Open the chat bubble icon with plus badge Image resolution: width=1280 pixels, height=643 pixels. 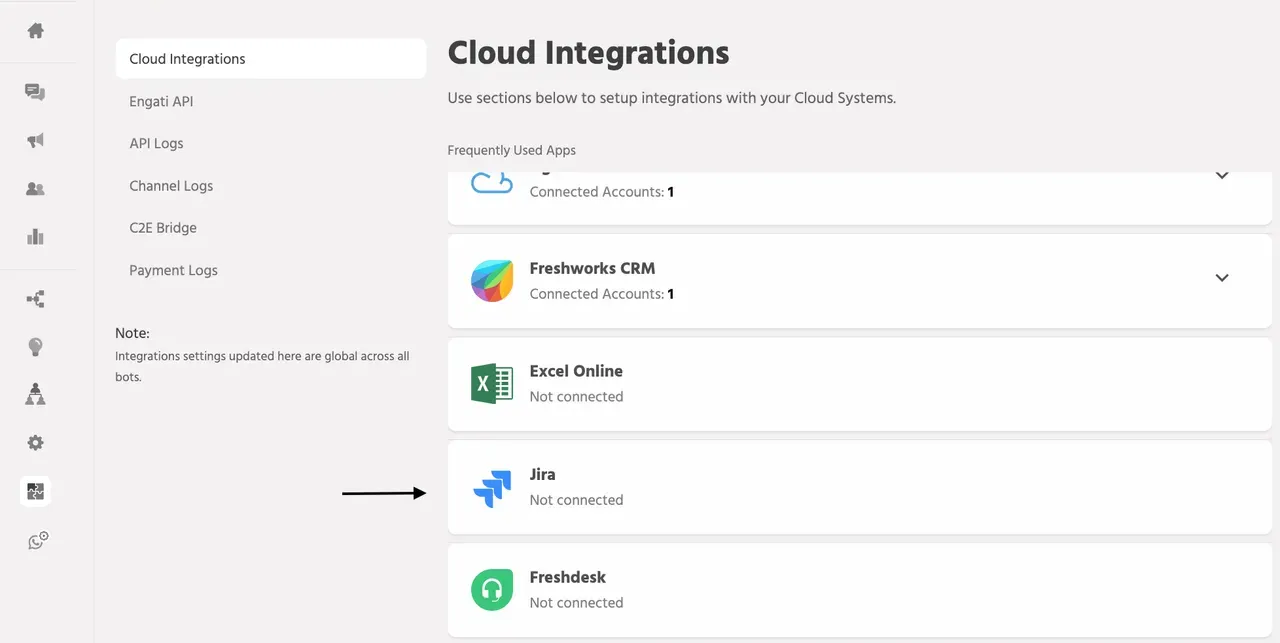click(x=38, y=541)
